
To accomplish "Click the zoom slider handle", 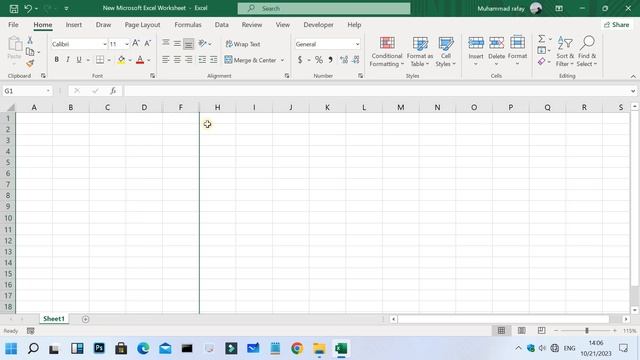I will 587,331.
